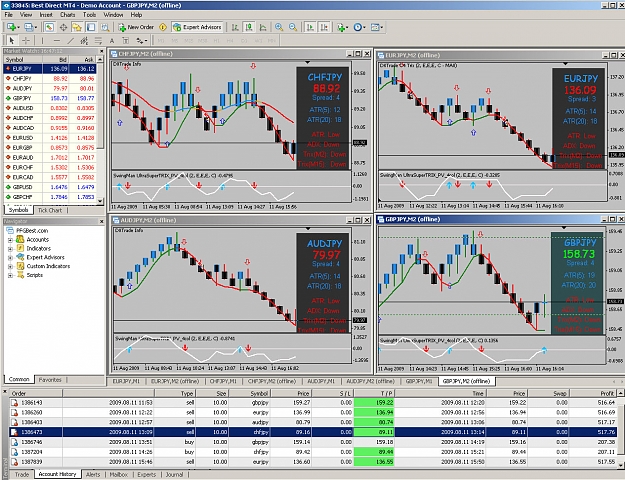The width and height of the screenshot is (625, 480).
Task: Open the New Chart toolbar icon
Action: (11, 27)
